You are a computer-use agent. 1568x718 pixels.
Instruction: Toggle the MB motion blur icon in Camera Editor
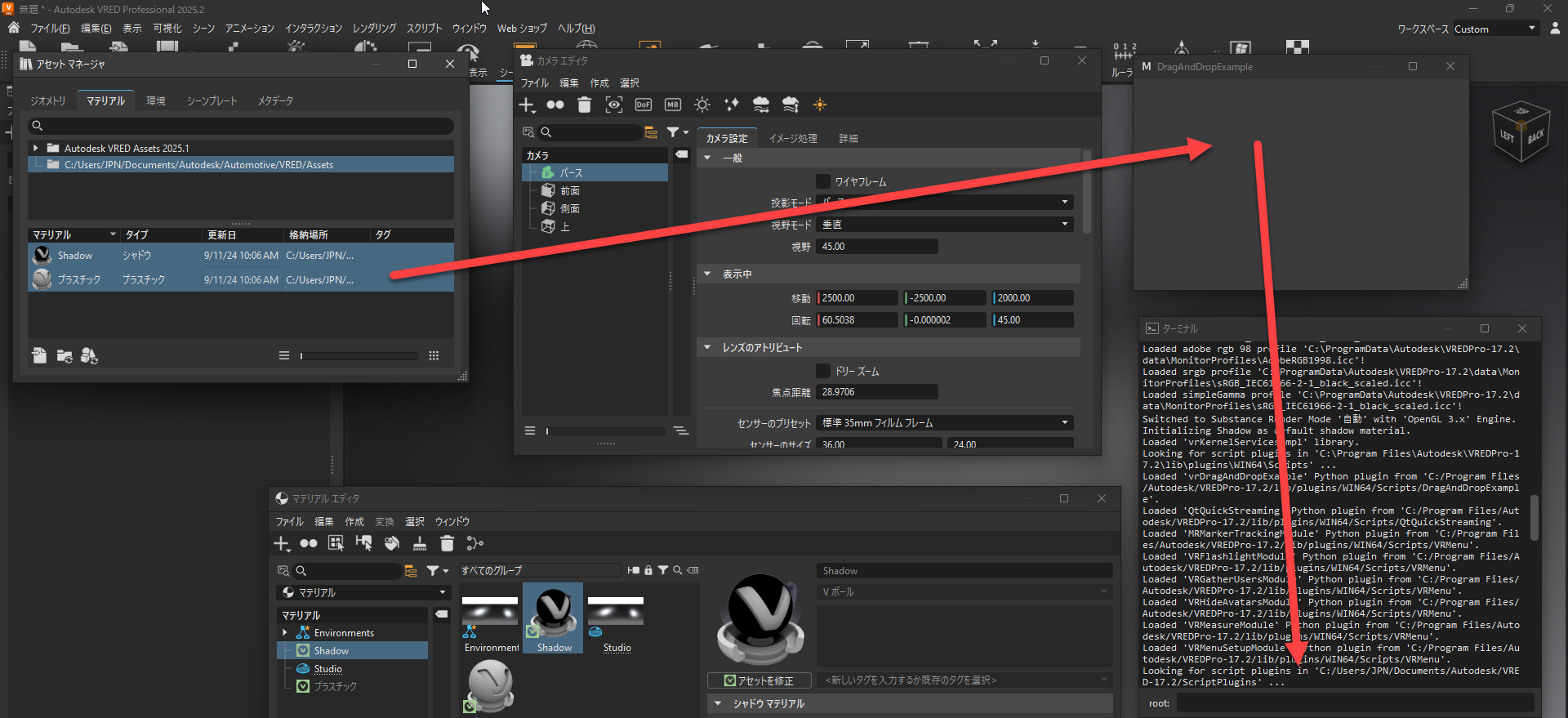pyautogui.click(x=673, y=105)
